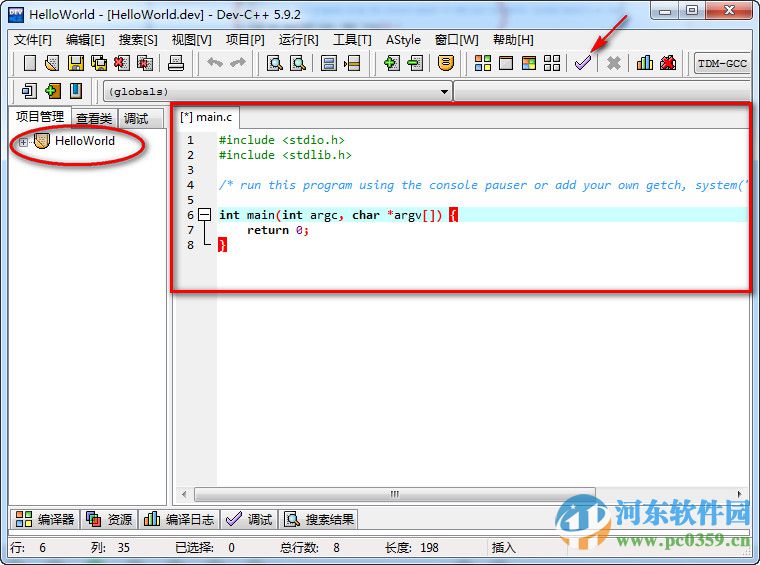Image resolution: width=760 pixels, height=565 pixels.
Task: Click the Undo arrow icon
Action: [x=215, y=63]
